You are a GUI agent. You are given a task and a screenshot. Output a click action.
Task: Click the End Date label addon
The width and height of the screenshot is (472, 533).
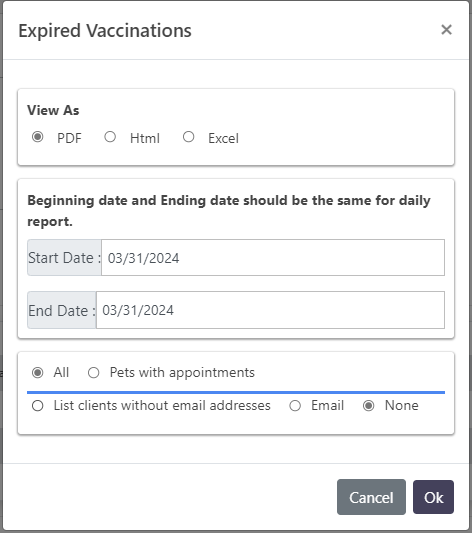62,310
